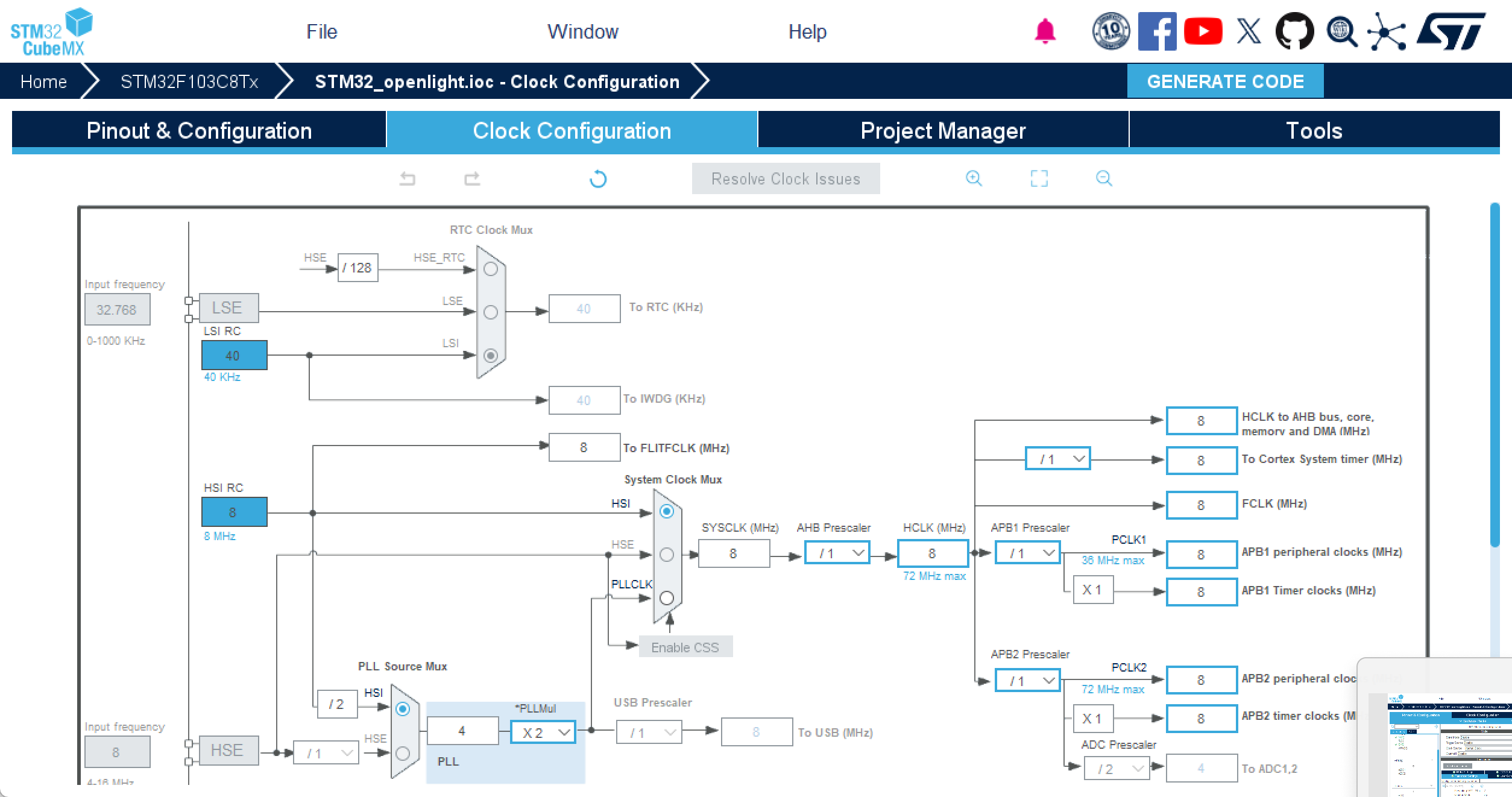This screenshot has width=1512, height=797.
Task: Switch to Project Manager tab
Action: point(943,130)
